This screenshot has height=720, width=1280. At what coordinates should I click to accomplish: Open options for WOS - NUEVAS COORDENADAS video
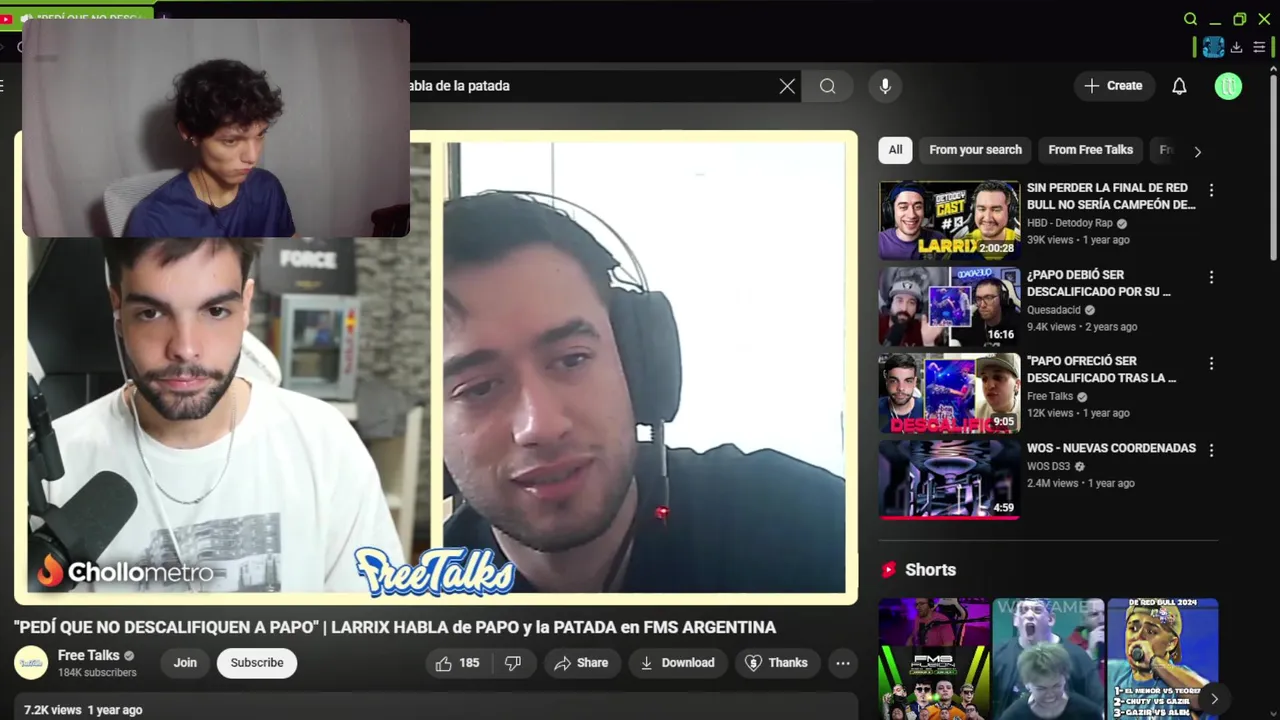(x=1211, y=450)
